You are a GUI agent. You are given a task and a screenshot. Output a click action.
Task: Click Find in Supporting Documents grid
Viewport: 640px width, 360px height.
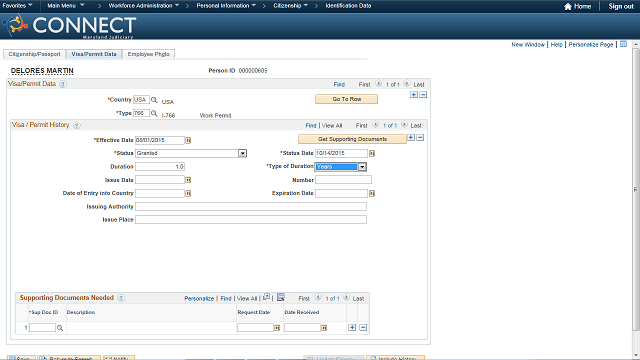226,298
